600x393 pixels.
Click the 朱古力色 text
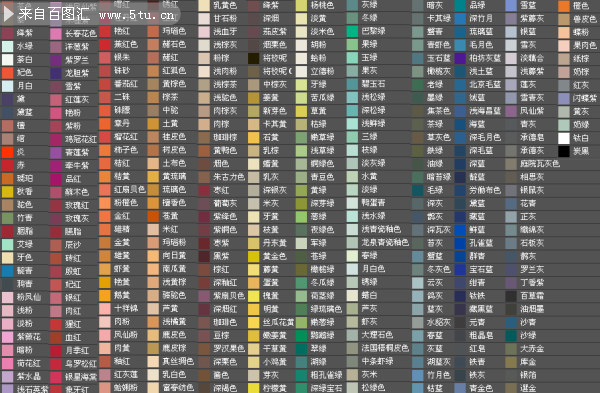point(229,177)
